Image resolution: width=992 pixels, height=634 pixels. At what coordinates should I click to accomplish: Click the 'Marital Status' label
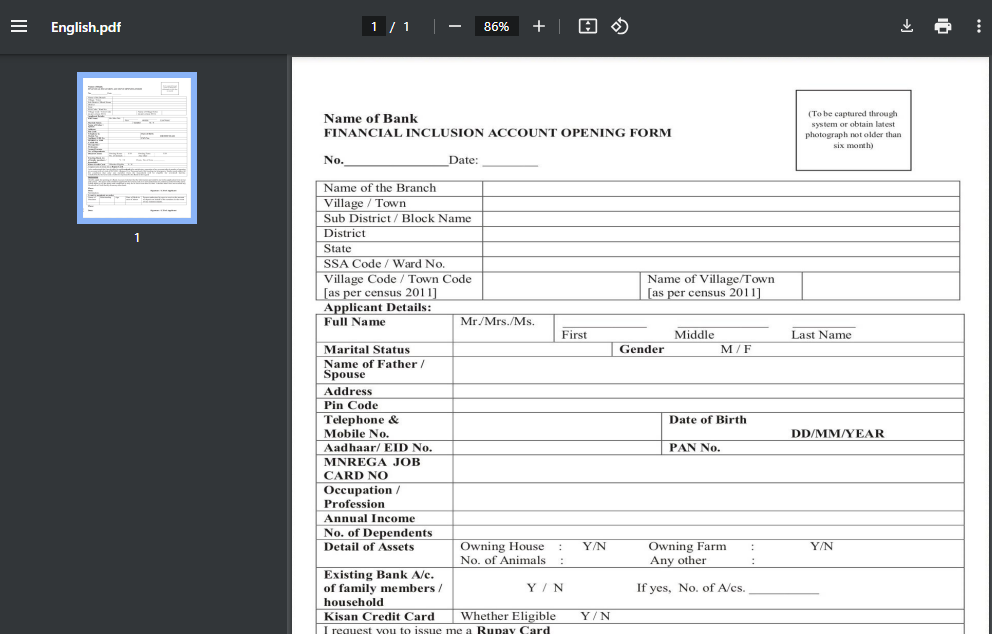(366, 350)
